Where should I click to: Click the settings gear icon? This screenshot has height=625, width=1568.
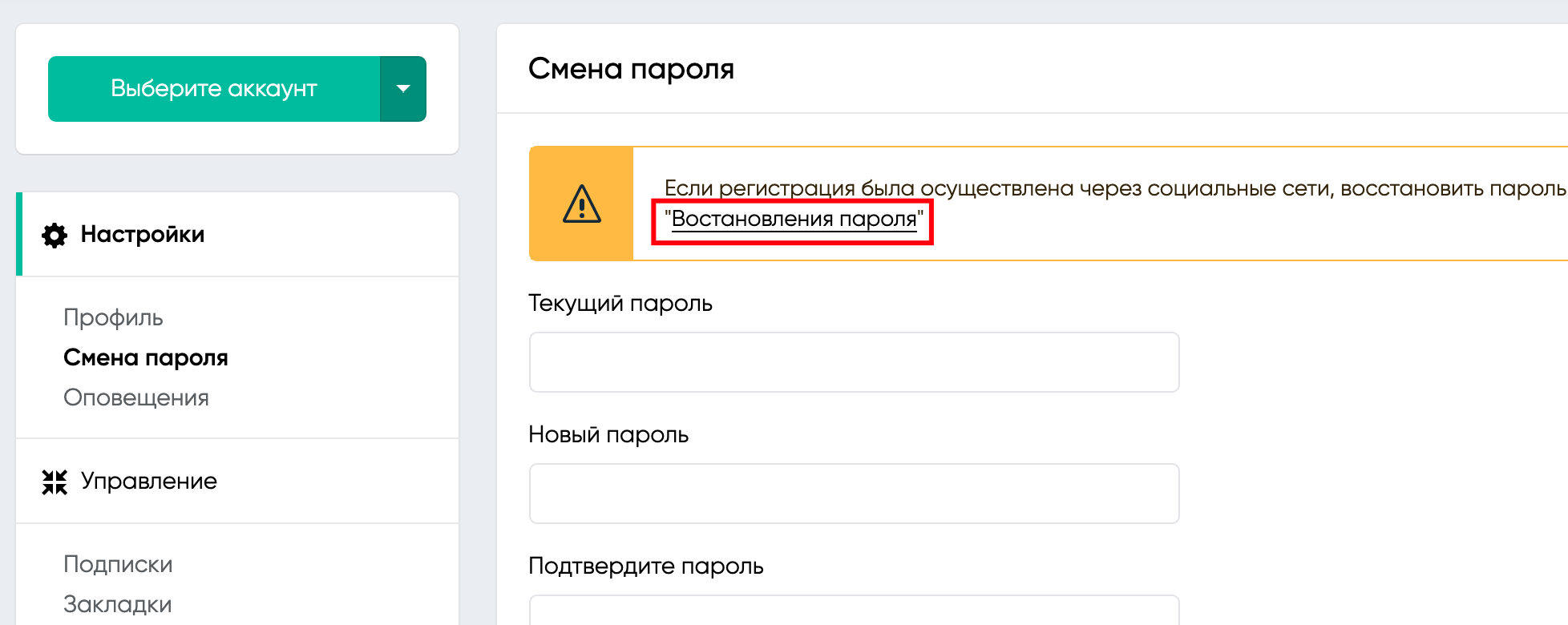coord(55,235)
